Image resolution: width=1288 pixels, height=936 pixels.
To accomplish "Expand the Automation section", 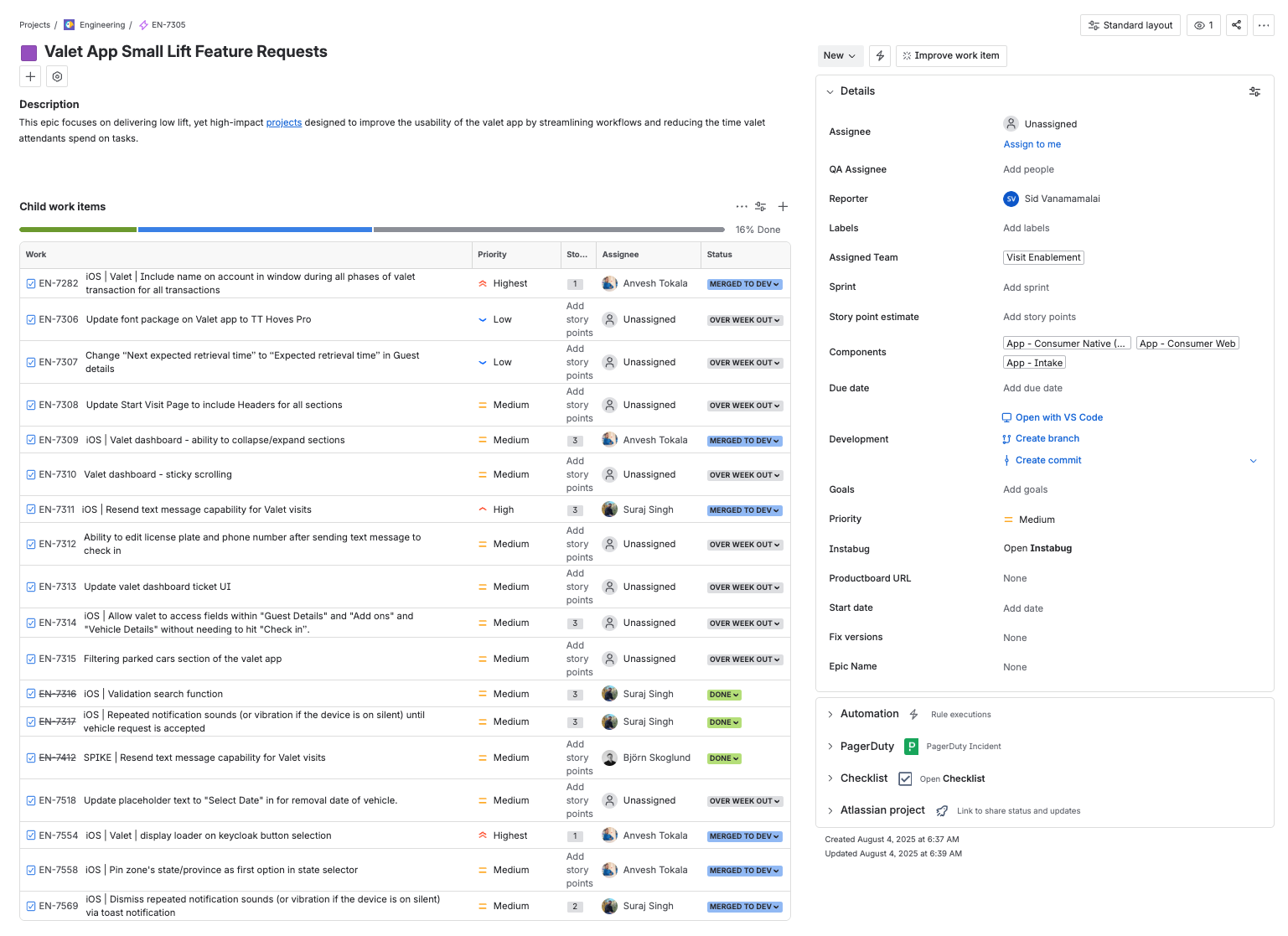I will point(830,715).
